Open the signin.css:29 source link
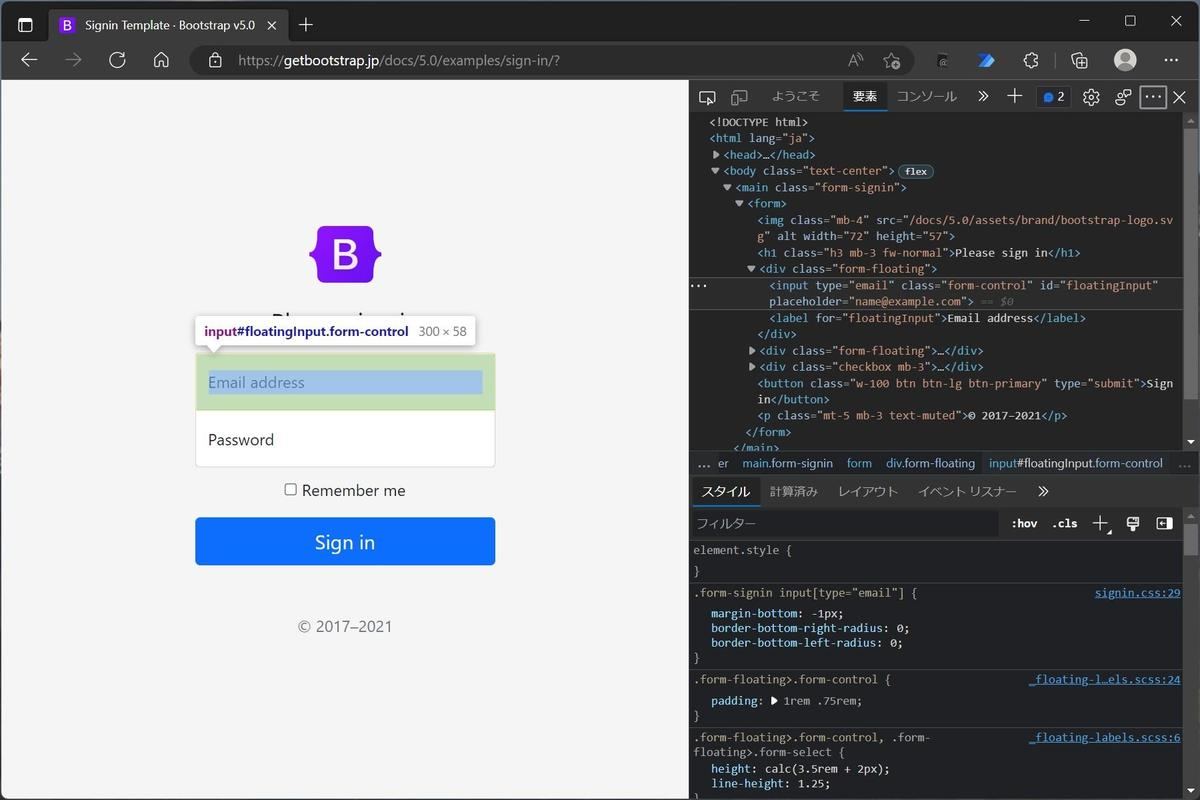This screenshot has width=1200, height=800. click(x=1137, y=593)
